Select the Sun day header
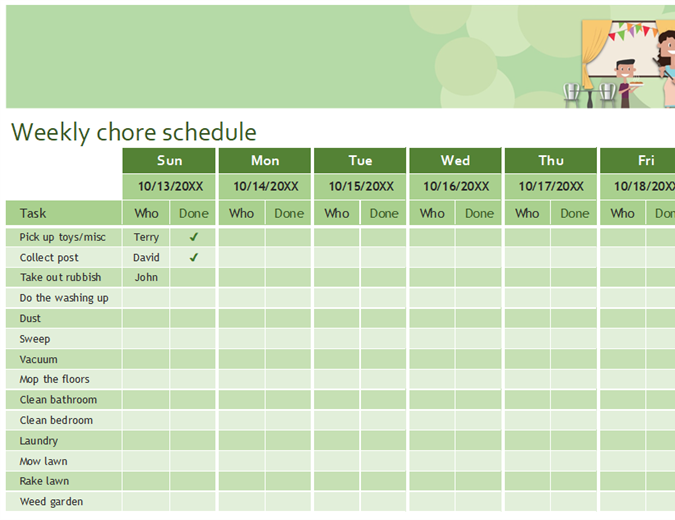Image resolution: width=675 pixels, height=520 pixels. (169, 160)
